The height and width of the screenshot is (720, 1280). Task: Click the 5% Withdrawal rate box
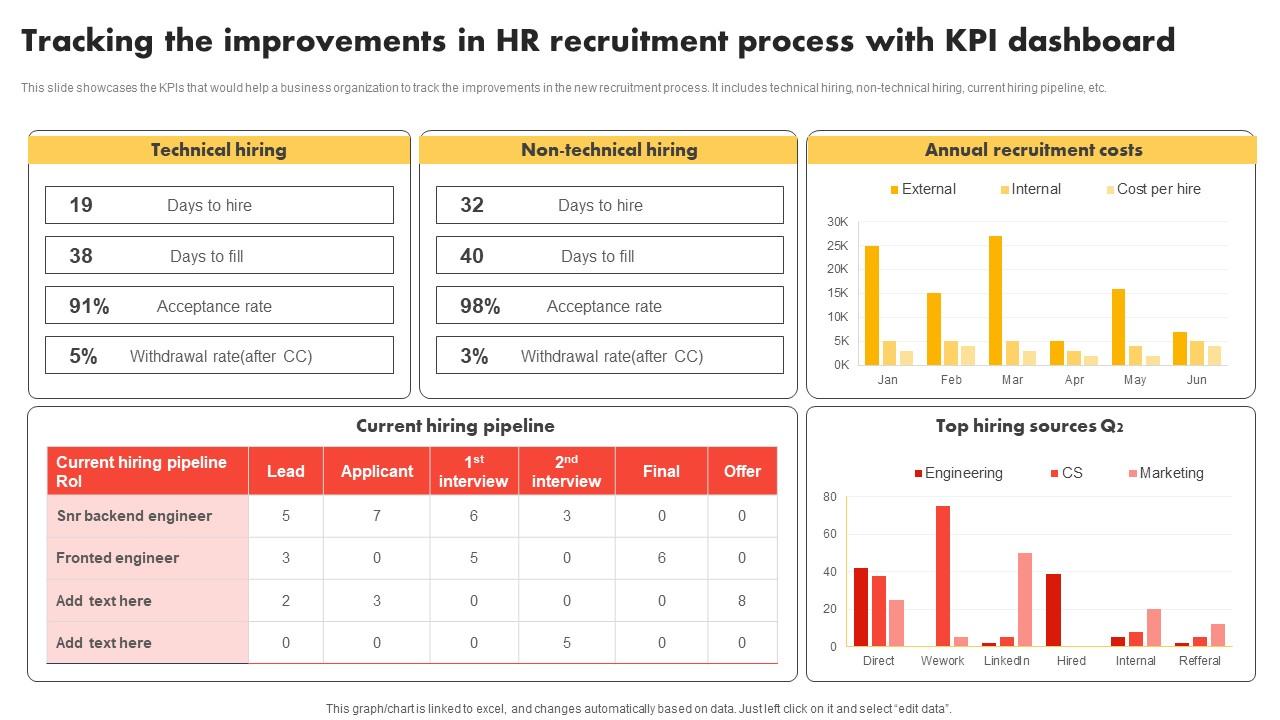pyautogui.click(x=219, y=356)
